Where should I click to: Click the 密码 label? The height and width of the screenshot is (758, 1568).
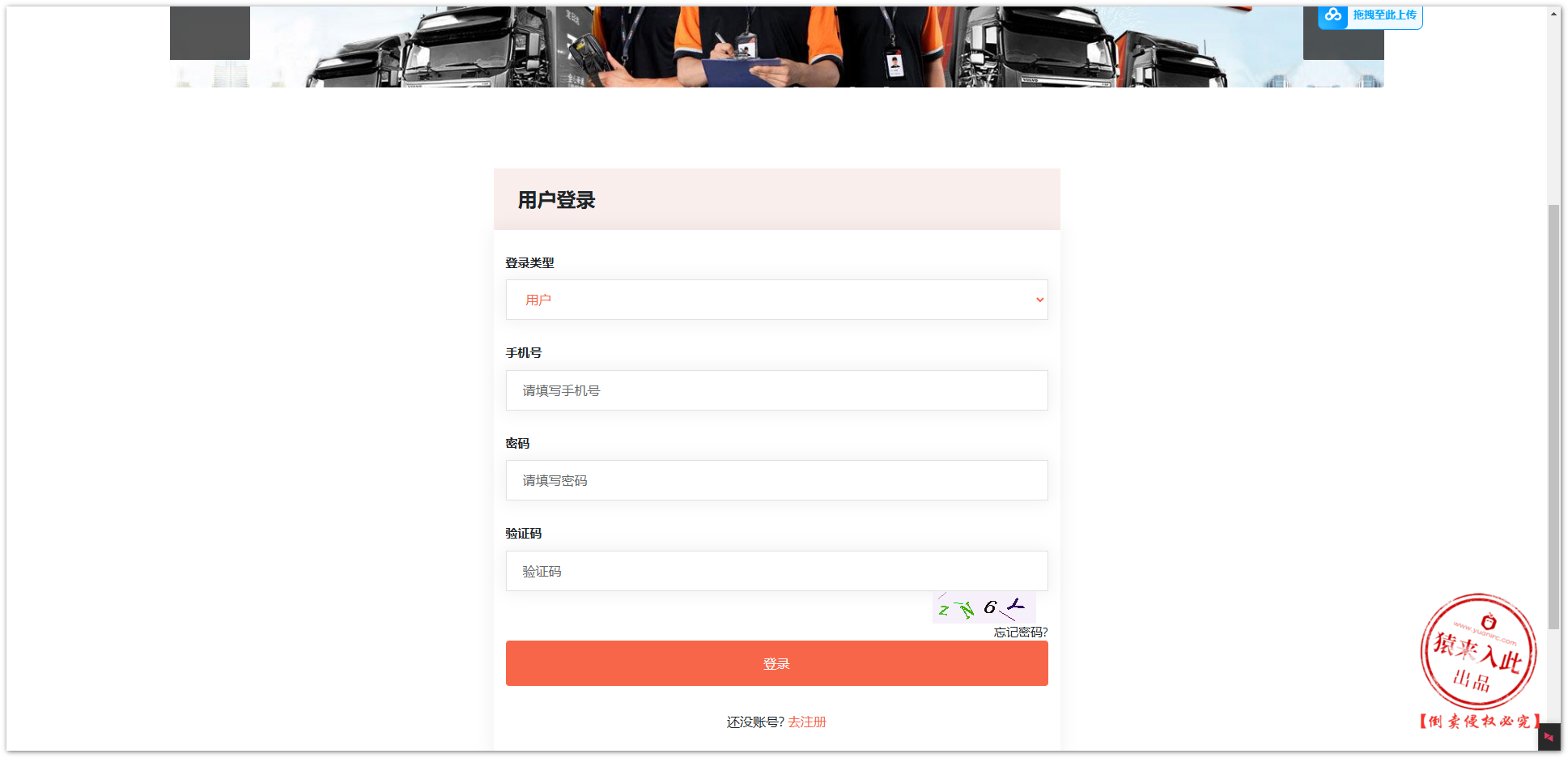517,444
